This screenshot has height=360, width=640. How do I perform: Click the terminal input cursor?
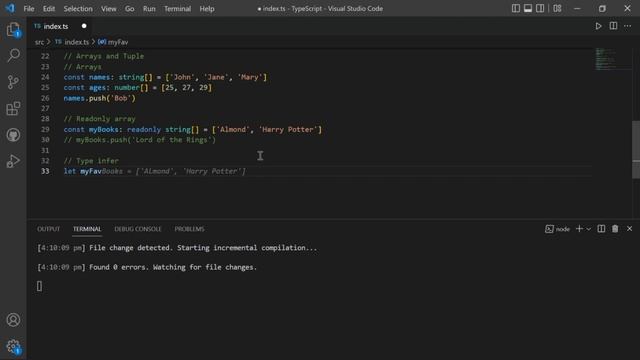click(x=39, y=286)
